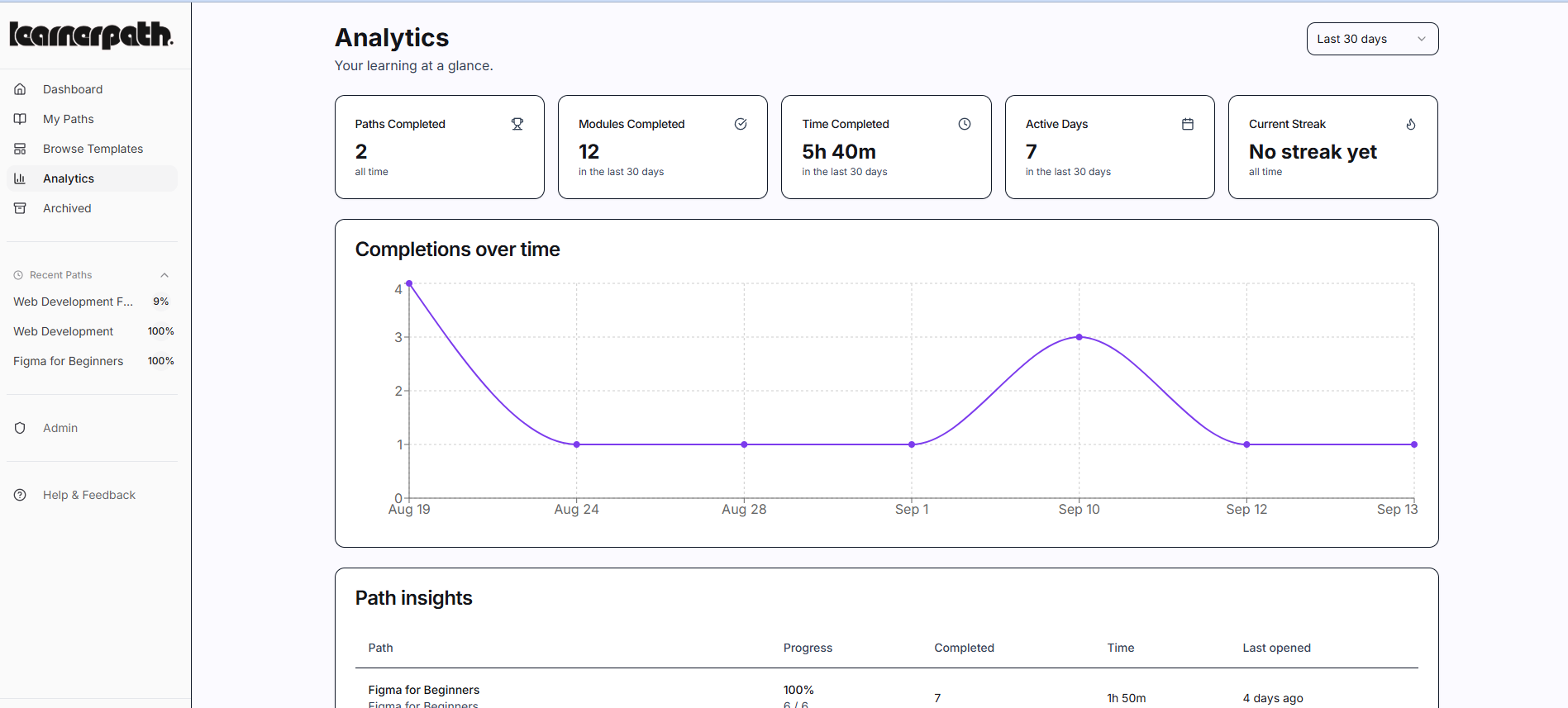This screenshot has height=708, width=1568.
Task: Click the My Paths book icon
Action: [21, 119]
